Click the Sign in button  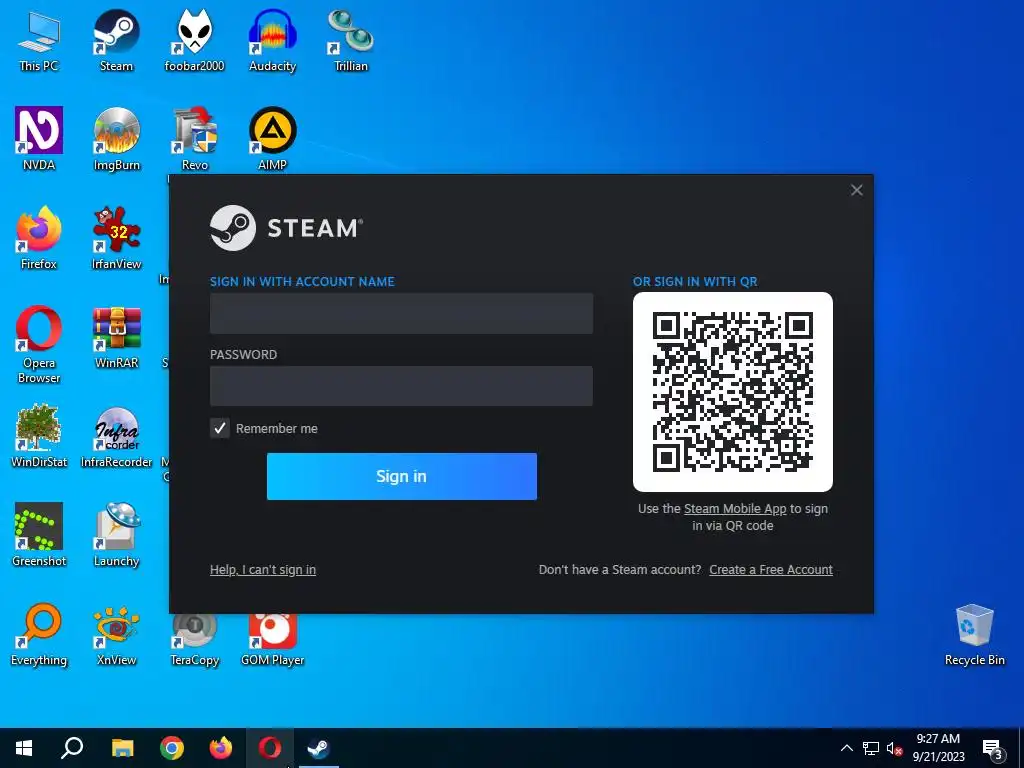coord(402,476)
